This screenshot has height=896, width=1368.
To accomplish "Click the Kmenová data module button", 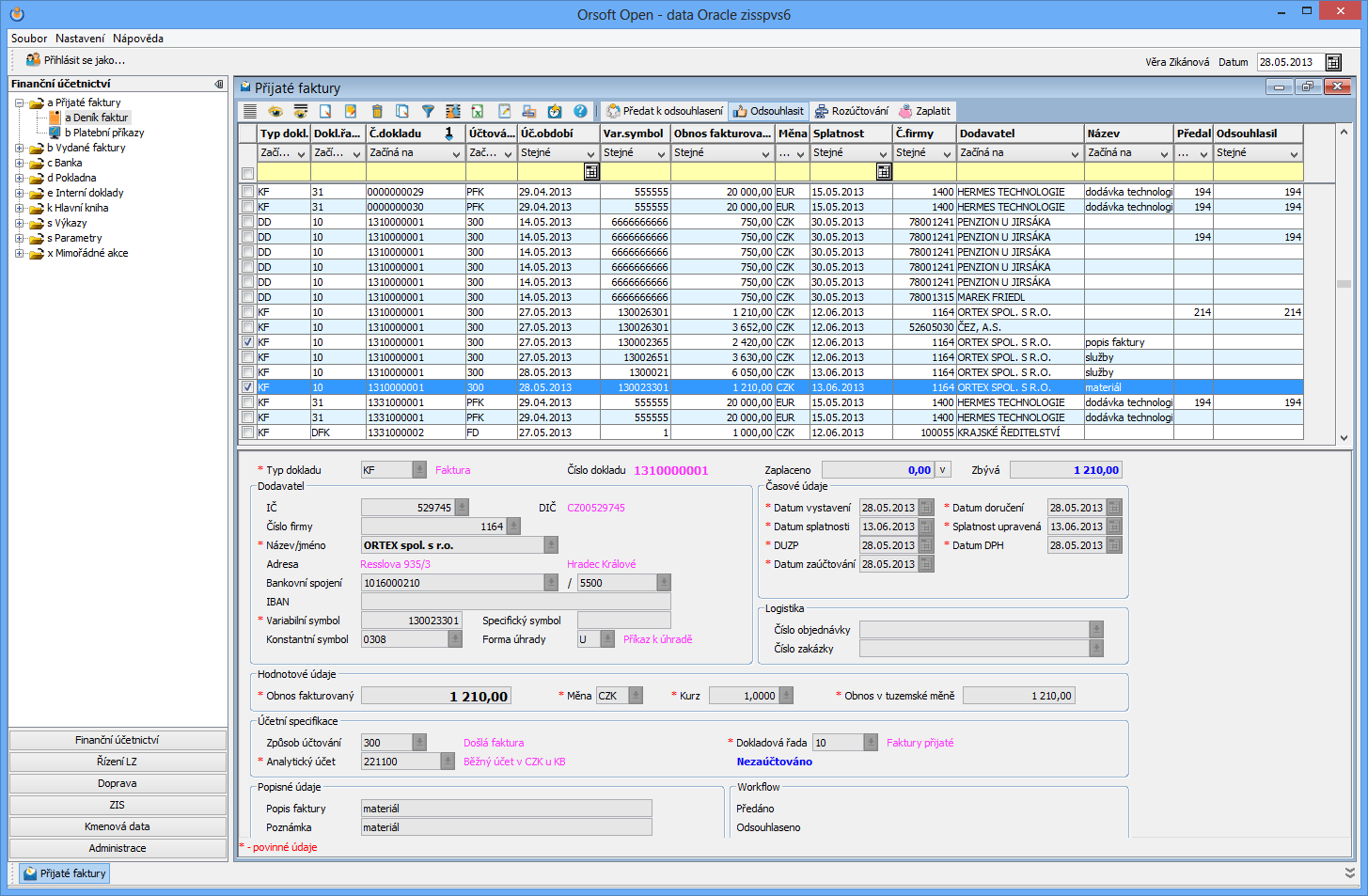I will 118,826.
